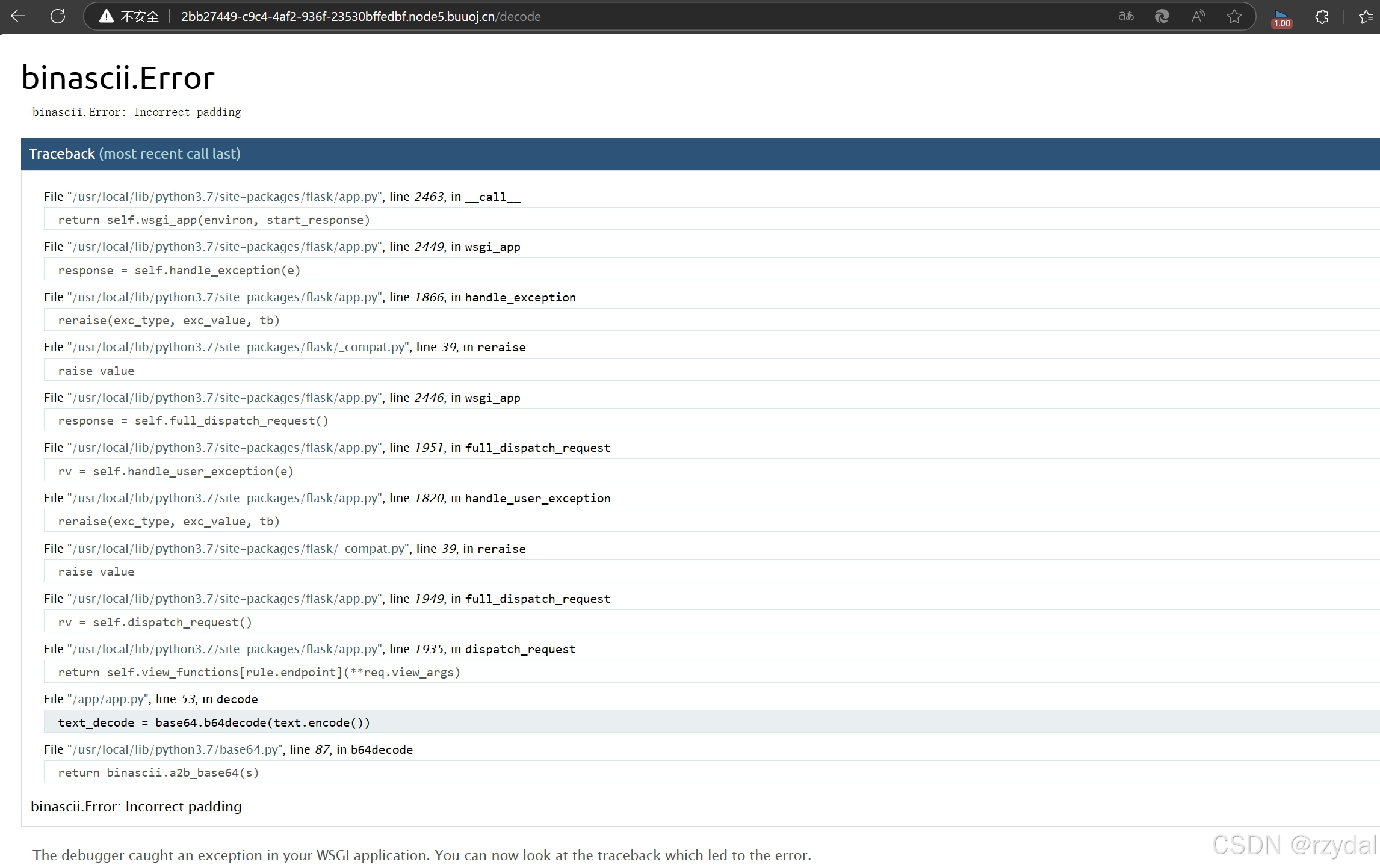Viewport: 1380px width, 868px height.
Task: Add page to favorites star
Action: pyautogui.click(x=1234, y=16)
